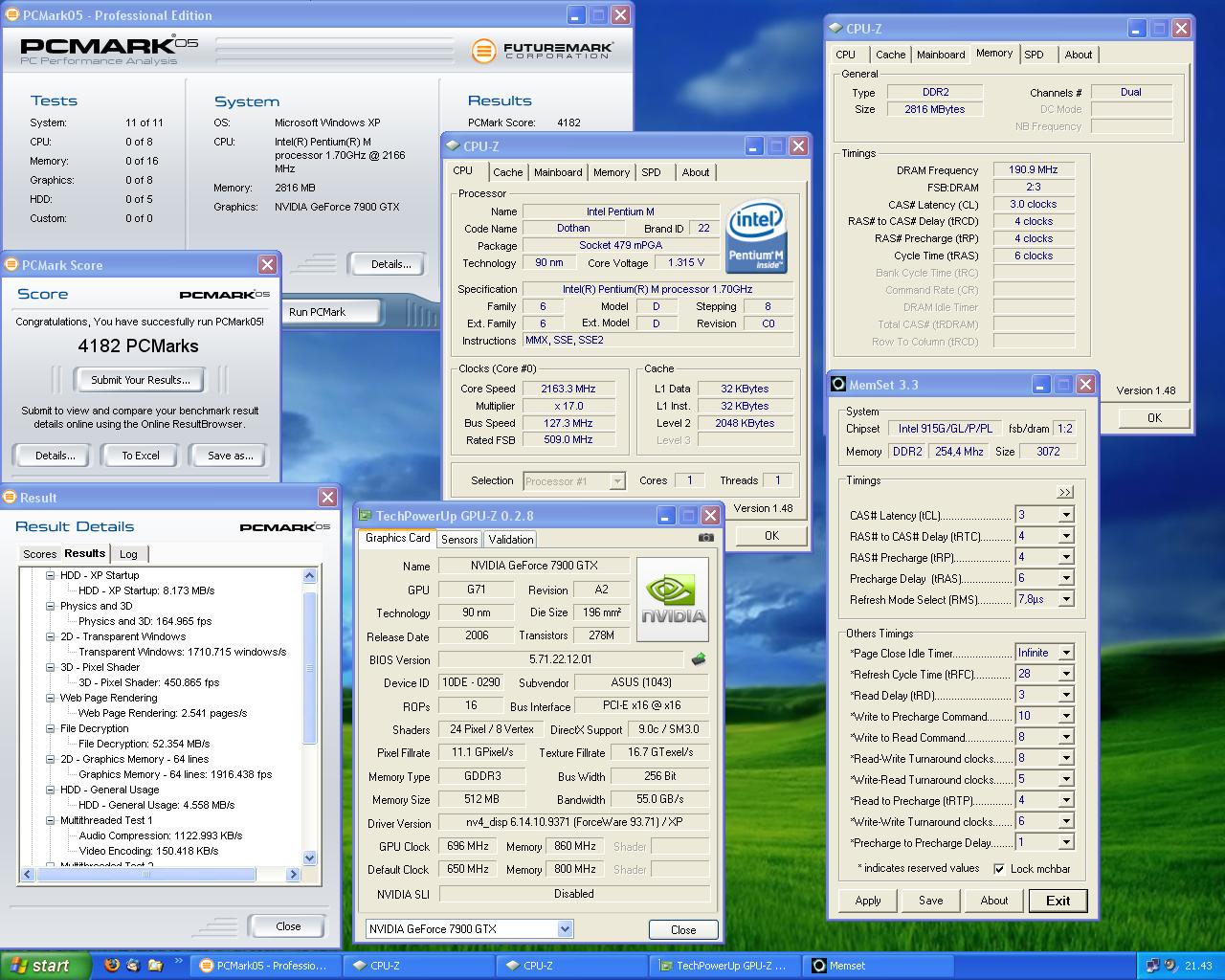The width and height of the screenshot is (1225, 980).
Task: Click Close button in GPU-Z window
Action: click(x=683, y=929)
